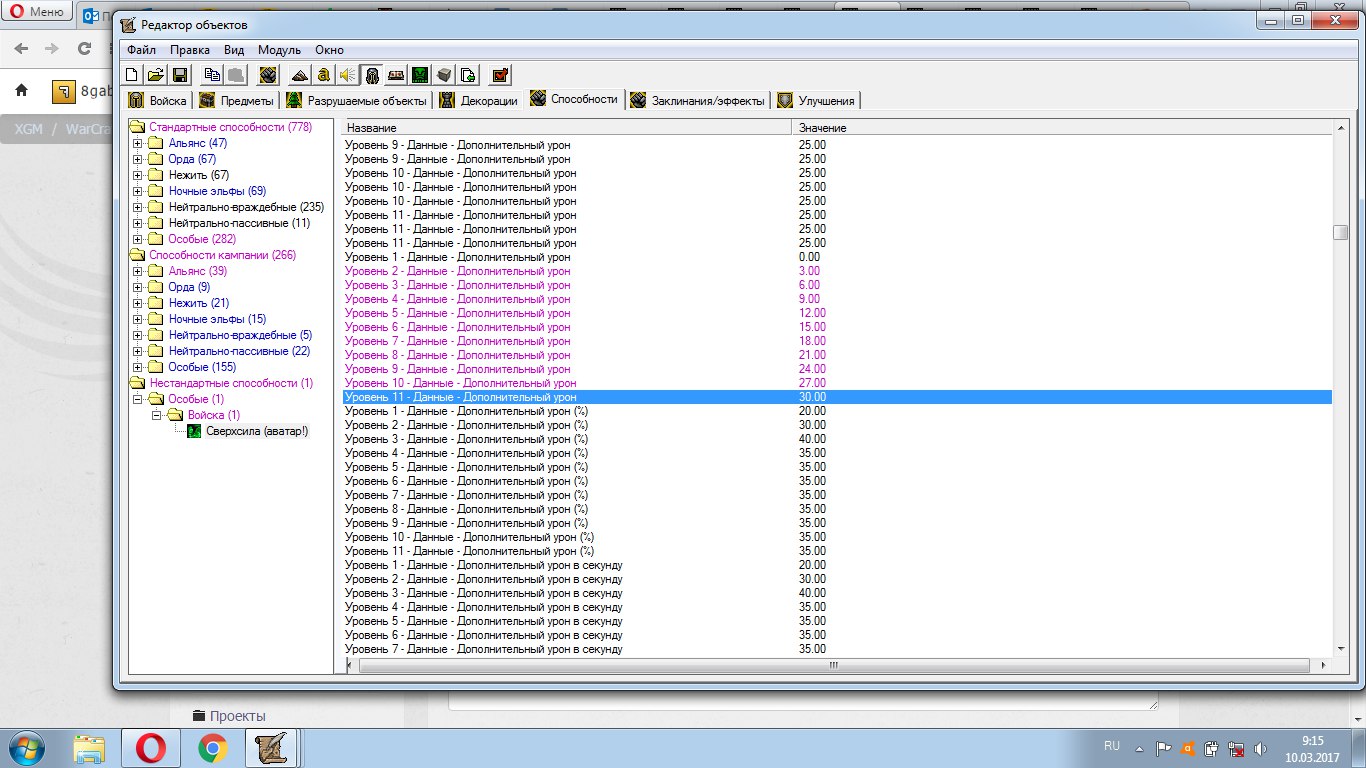Select the Сверхсила (аватар!) ability
The width and height of the screenshot is (1366, 768).
tap(257, 431)
